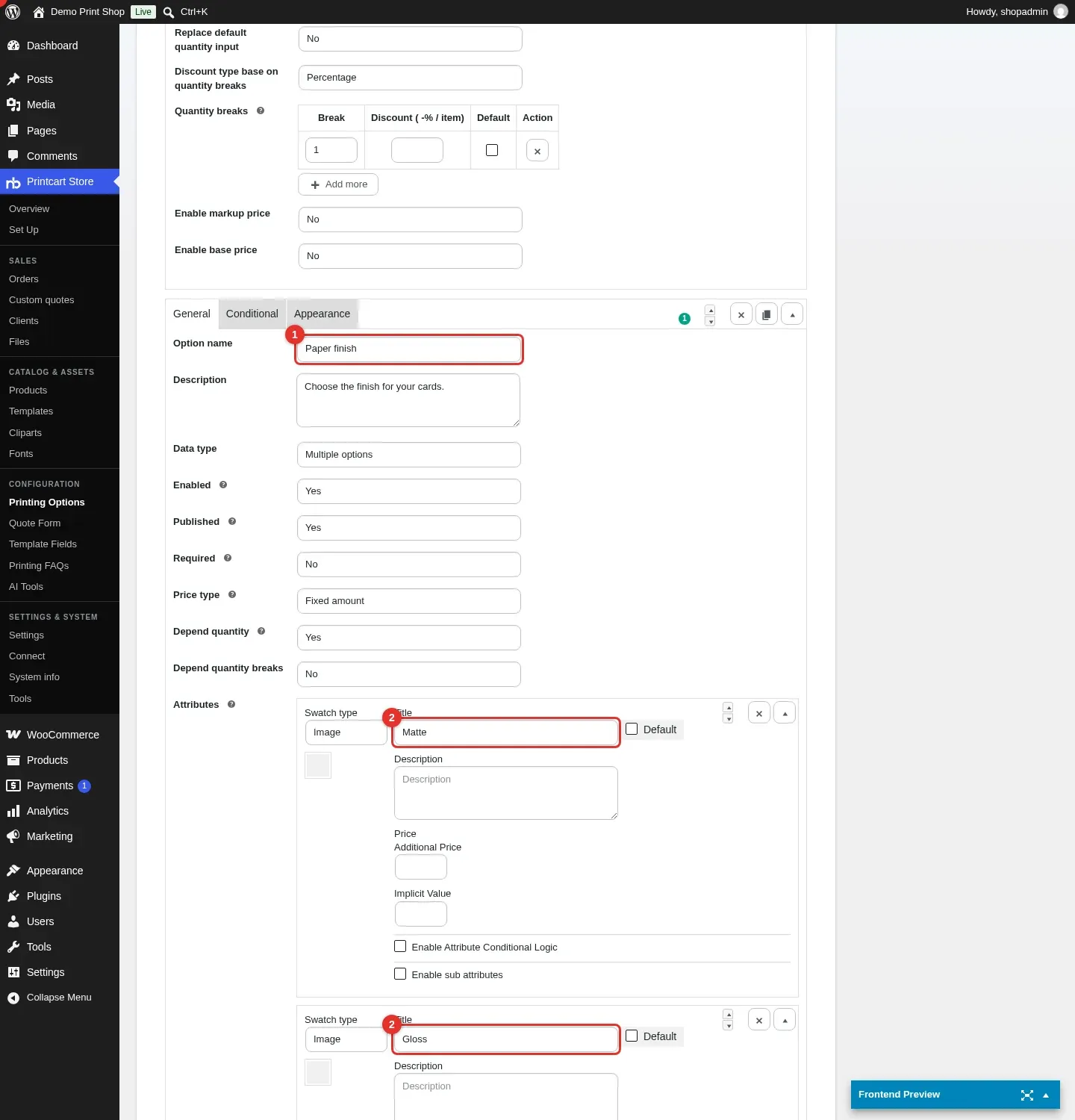1075x1120 pixels.
Task: Mark Gloss as the Default attribute
Action: coord(632,1036)
